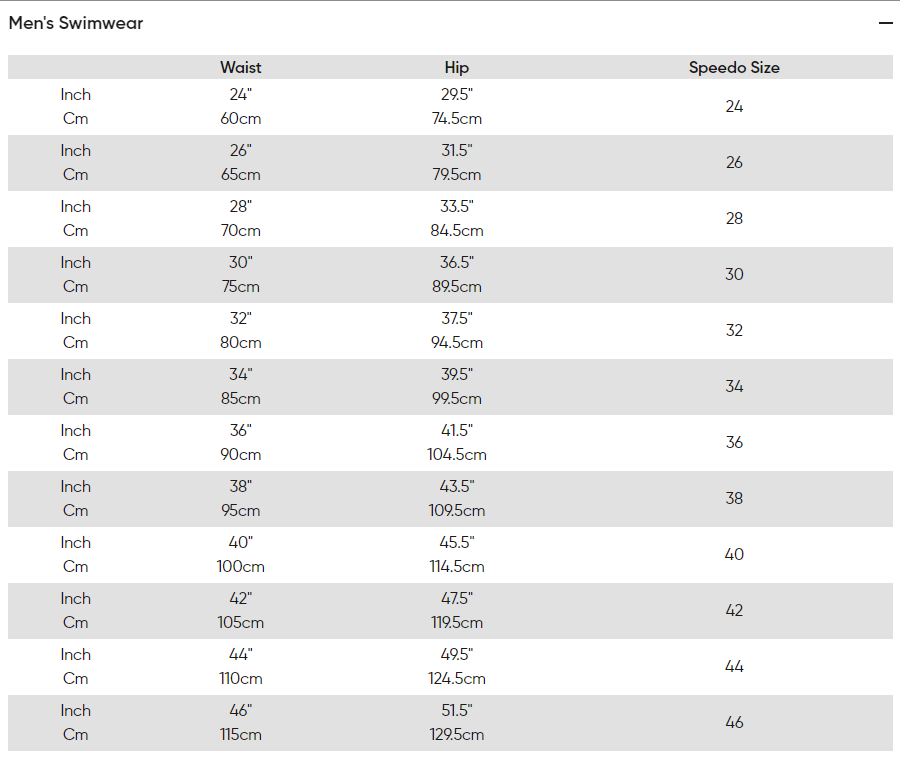The image size is (900, 760).
Task: Select Speedo Size 36 cell
Action: click(734, 443)
